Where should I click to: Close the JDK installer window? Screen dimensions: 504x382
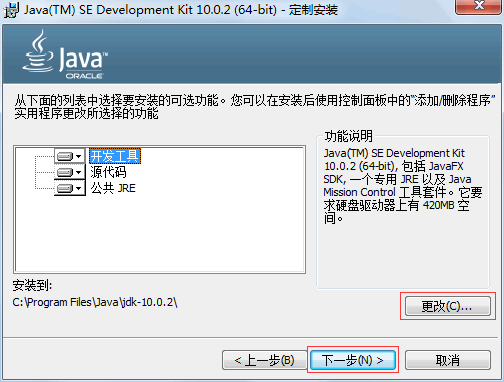click(479, 6)
